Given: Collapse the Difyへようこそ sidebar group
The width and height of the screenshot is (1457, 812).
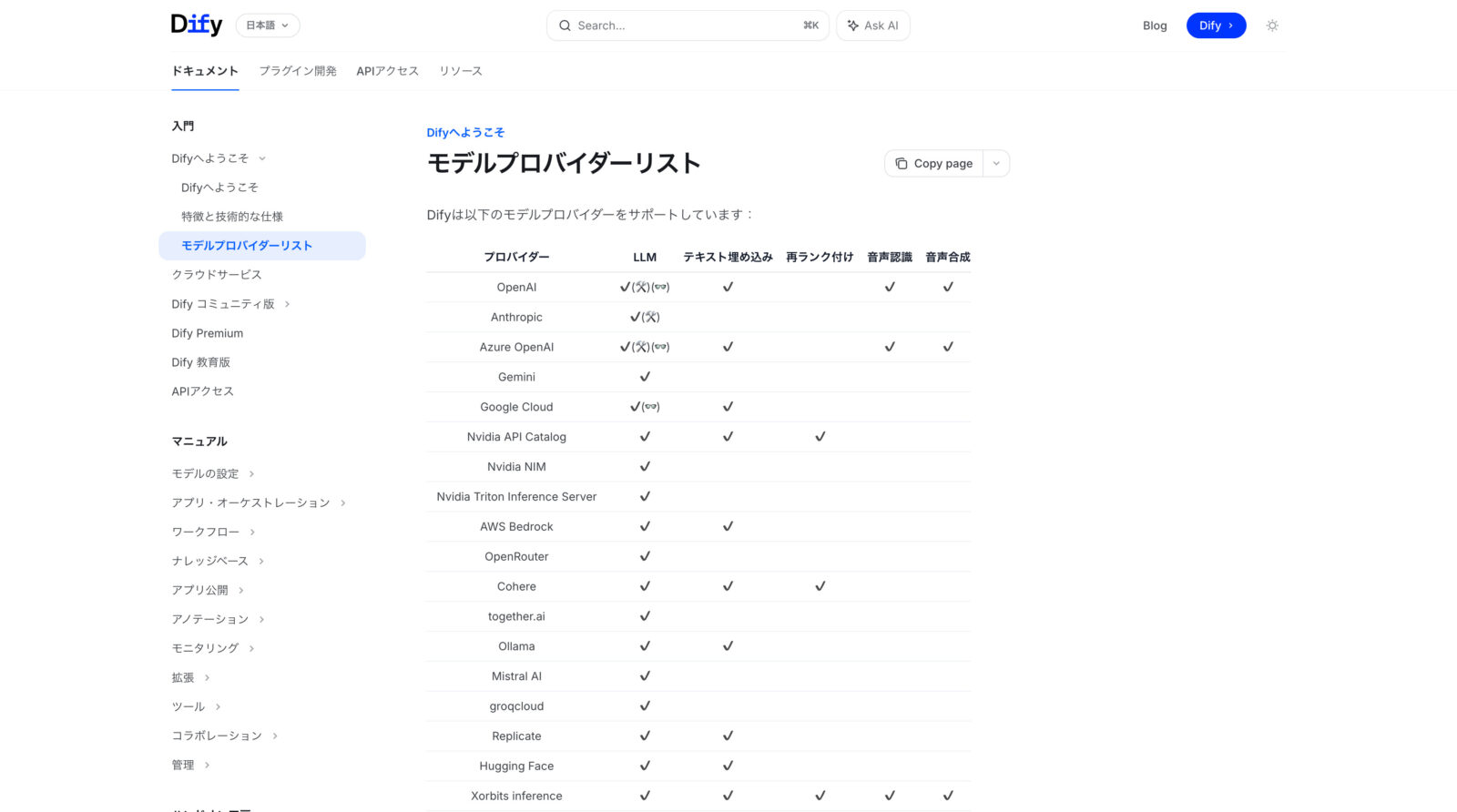Looking at the screenshot, I should tap(262, 158).
